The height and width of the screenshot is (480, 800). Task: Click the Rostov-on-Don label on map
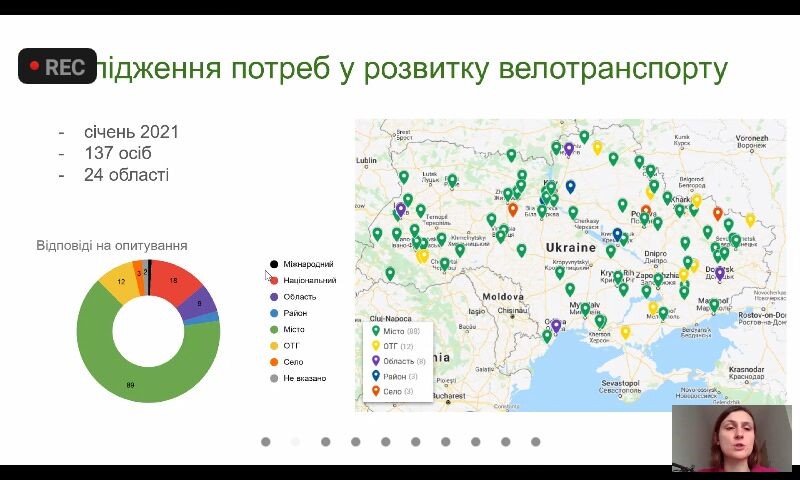(x=762, y=315)
